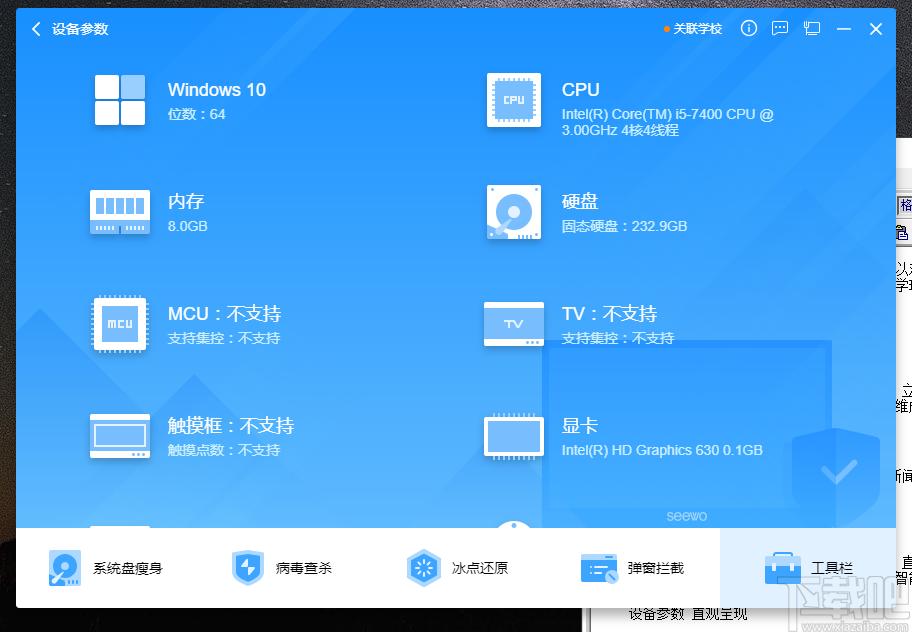Click the 关联学校 link

tap(697, 29)
